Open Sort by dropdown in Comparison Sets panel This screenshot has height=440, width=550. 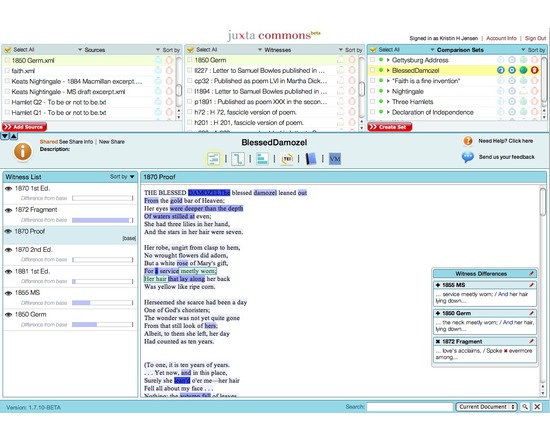click(x=534, y=50)
